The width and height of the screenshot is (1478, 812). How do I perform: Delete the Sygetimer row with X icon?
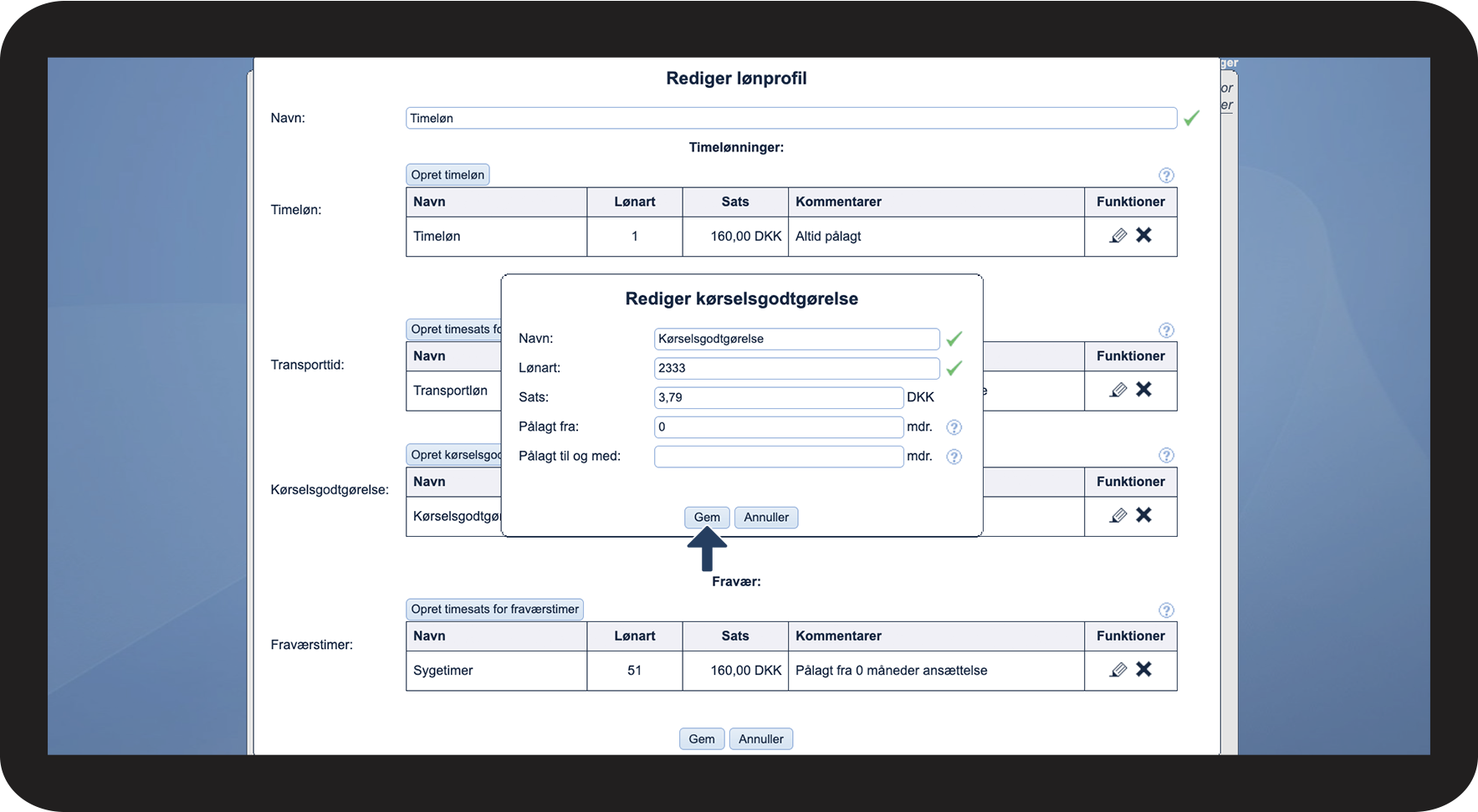(x=1143, y=670)
